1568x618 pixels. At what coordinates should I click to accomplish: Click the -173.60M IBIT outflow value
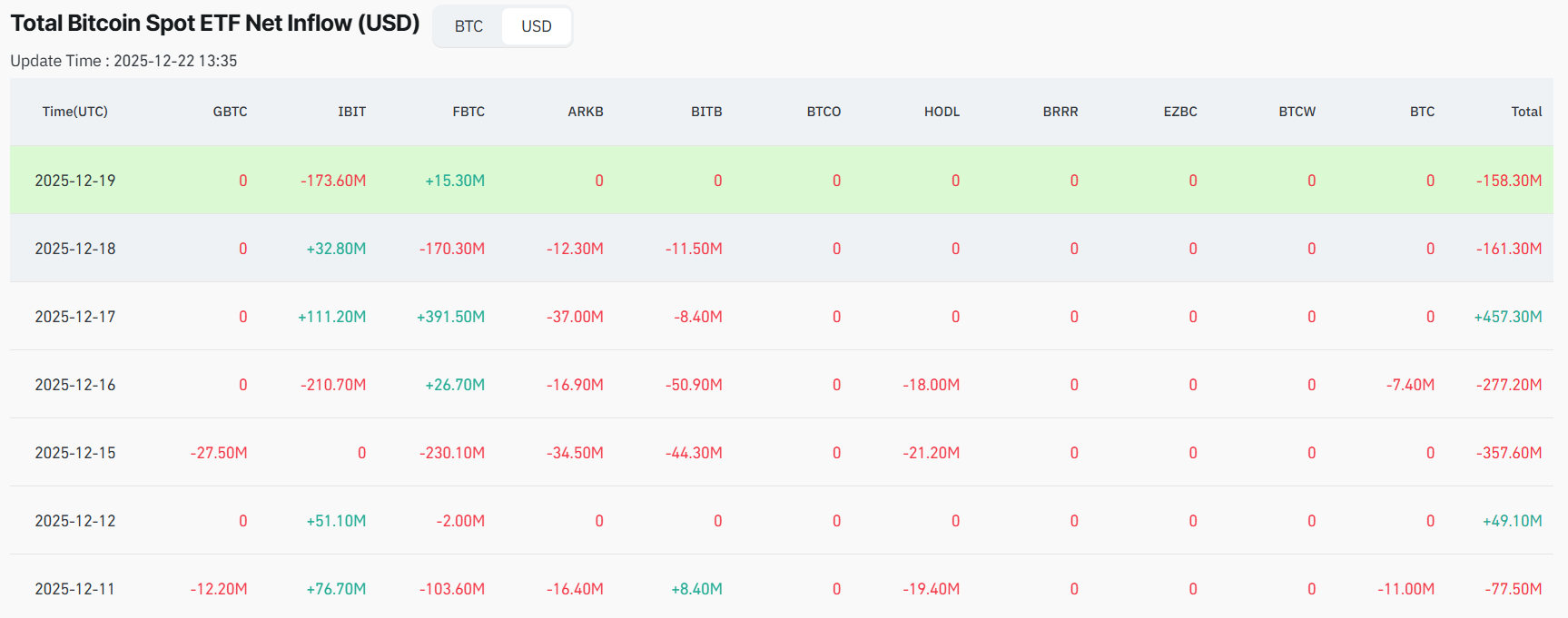333,181
